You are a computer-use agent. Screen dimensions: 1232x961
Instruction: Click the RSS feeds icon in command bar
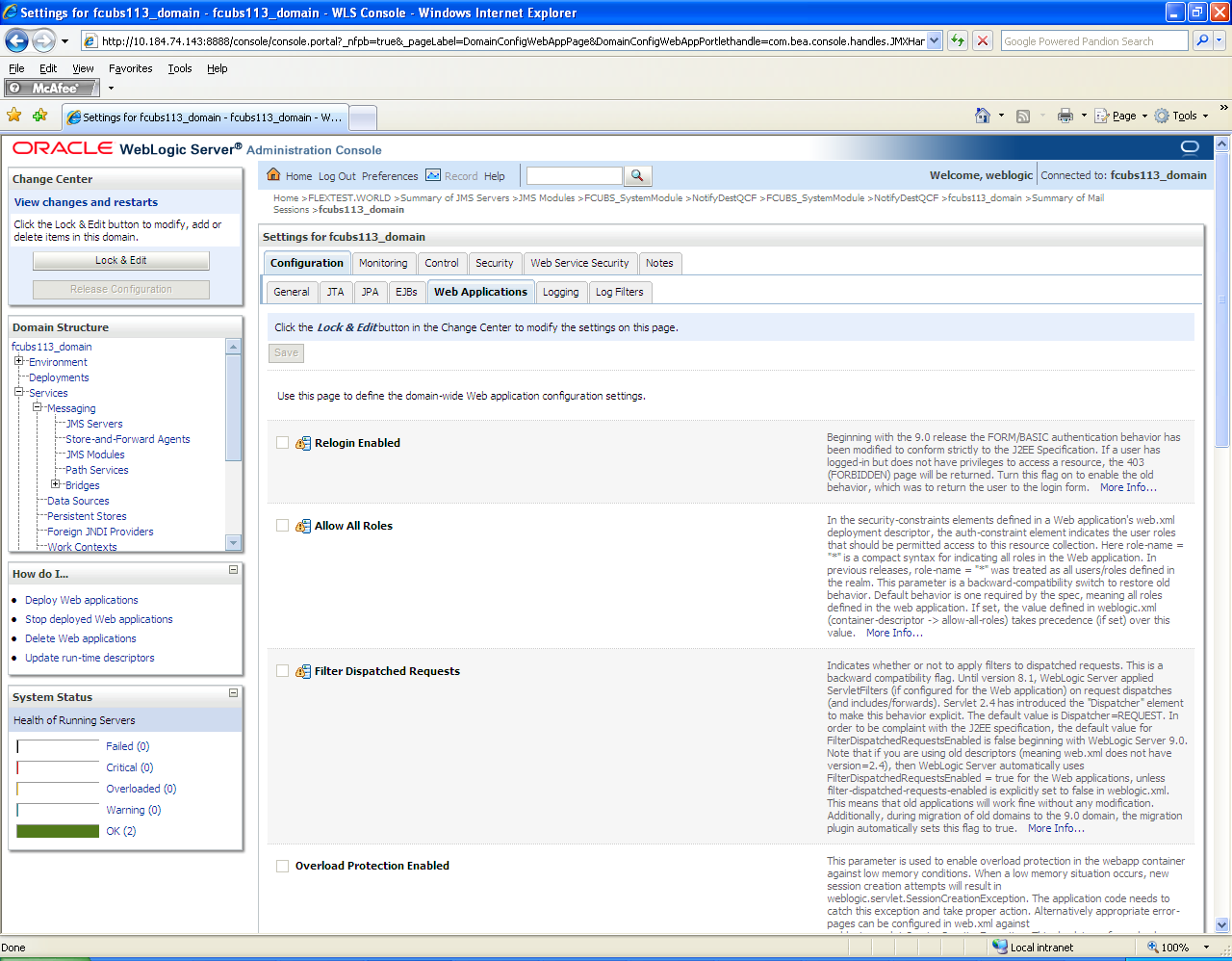tap(1023, 116)
